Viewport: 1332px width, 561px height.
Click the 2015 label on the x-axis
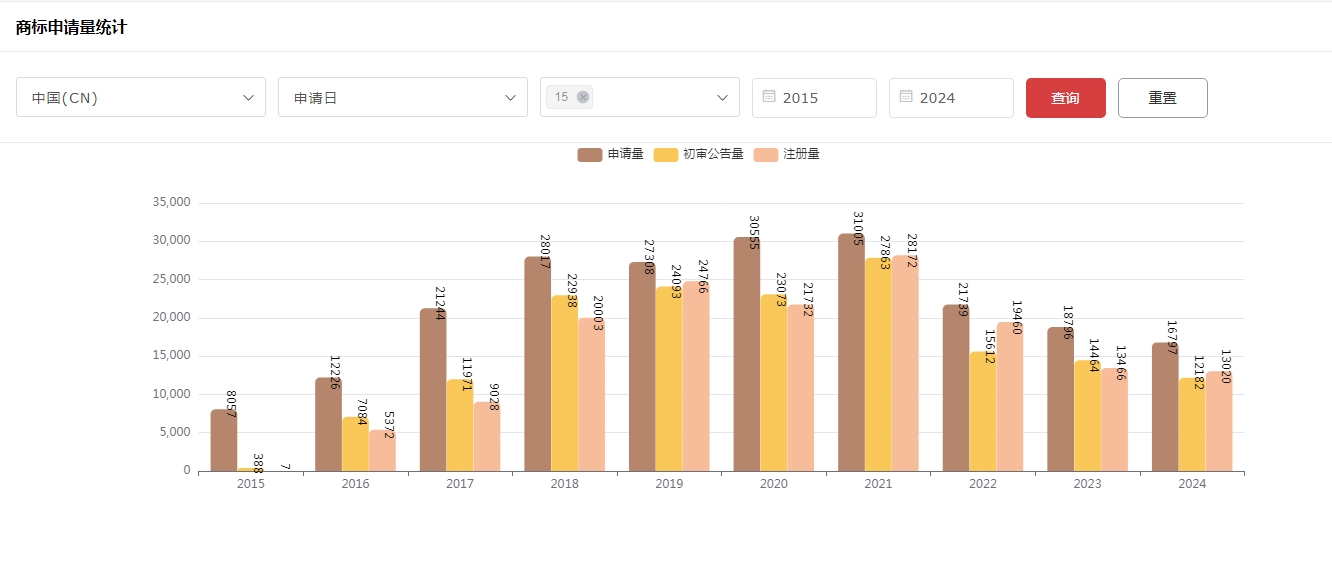pyautogui.click(x=250, y=484)
